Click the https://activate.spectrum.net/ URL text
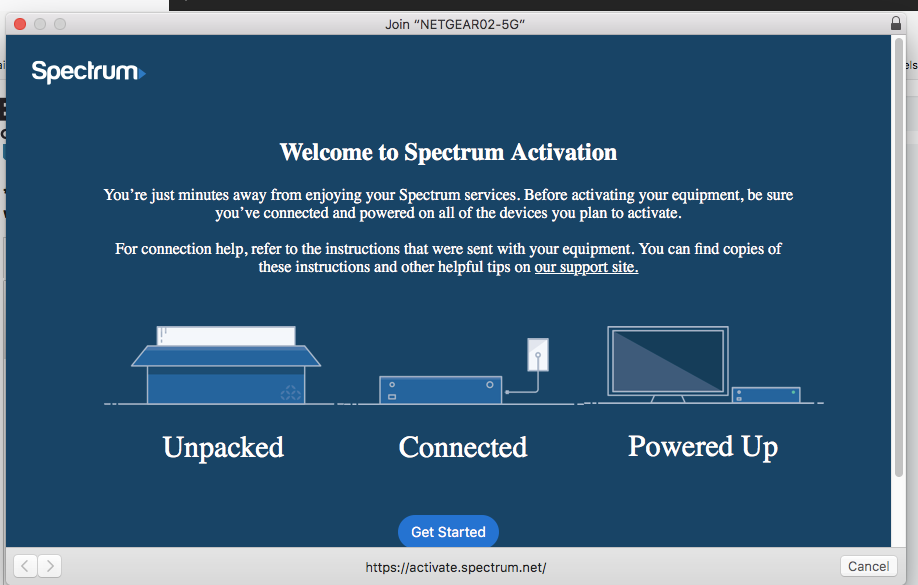 pyautogui.click(x=455, y=567)
